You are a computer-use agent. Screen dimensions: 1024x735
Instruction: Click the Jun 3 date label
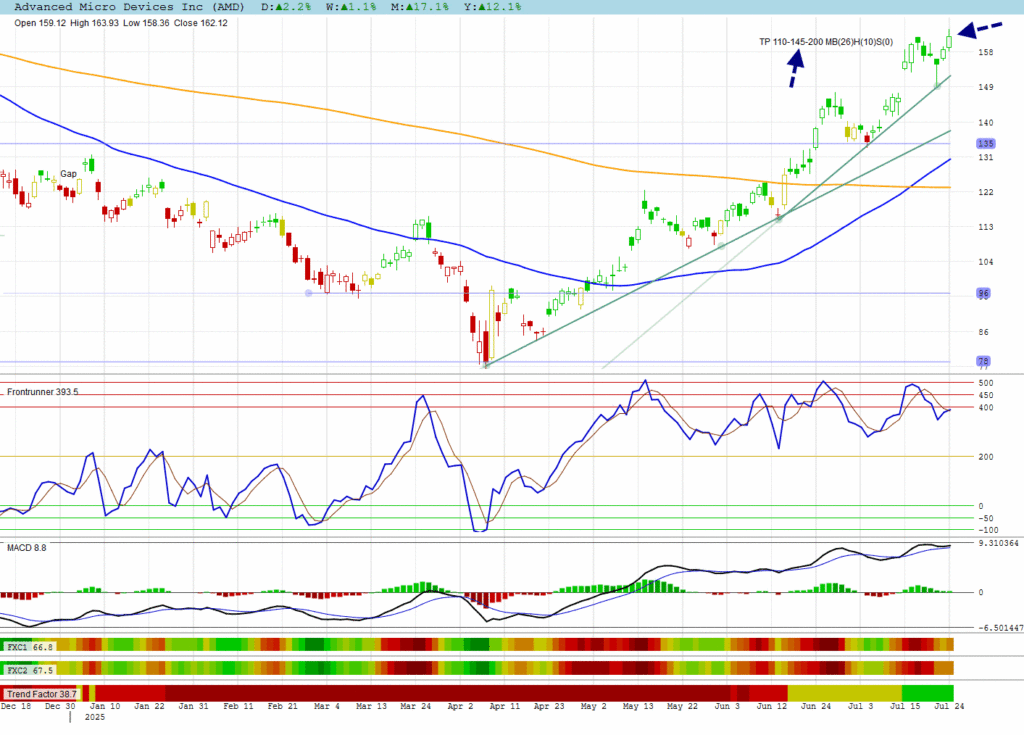[x=728, y=706]
